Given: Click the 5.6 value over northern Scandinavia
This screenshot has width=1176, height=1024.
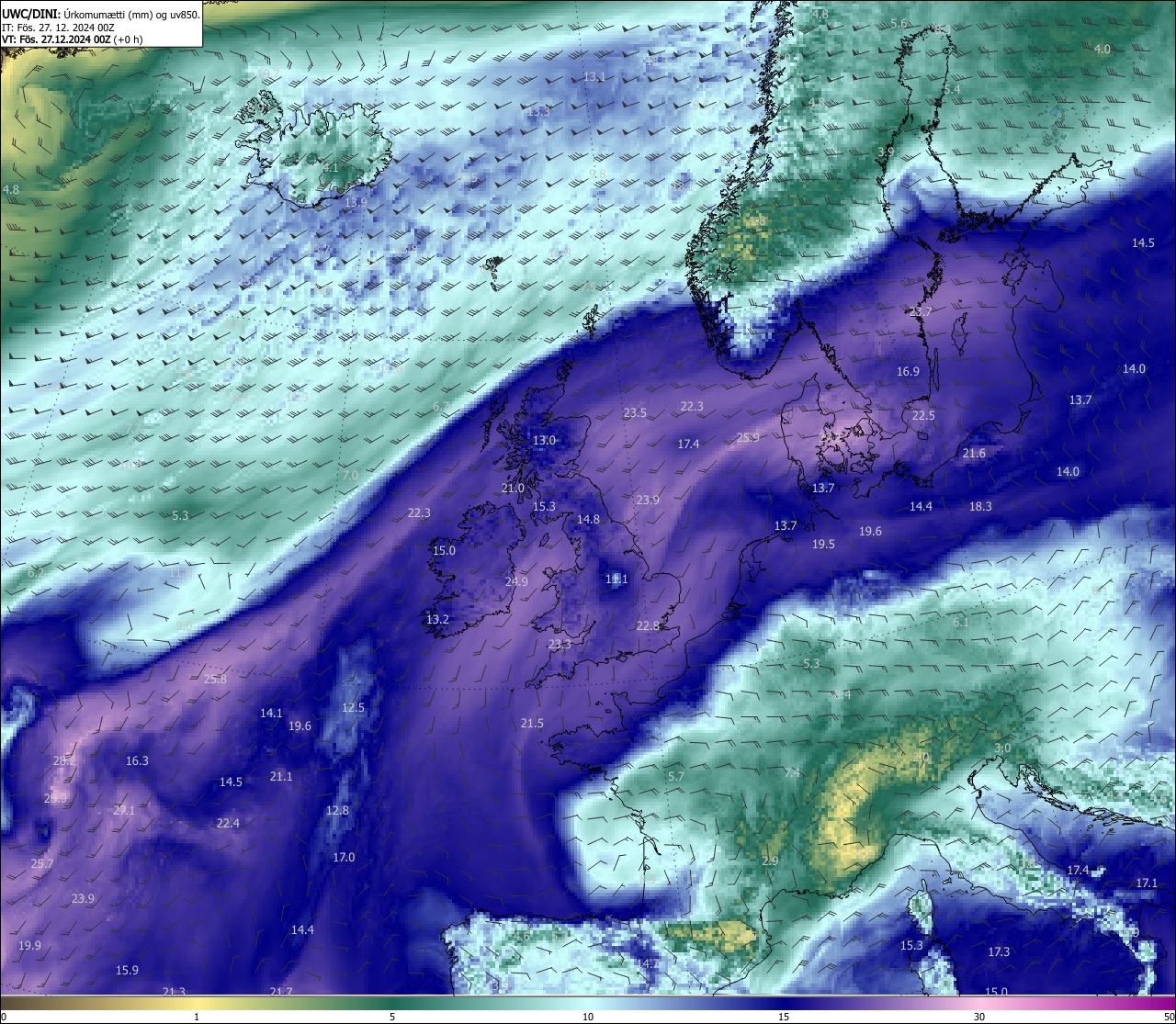Looking at the screenshot, I should click(899, 23).
